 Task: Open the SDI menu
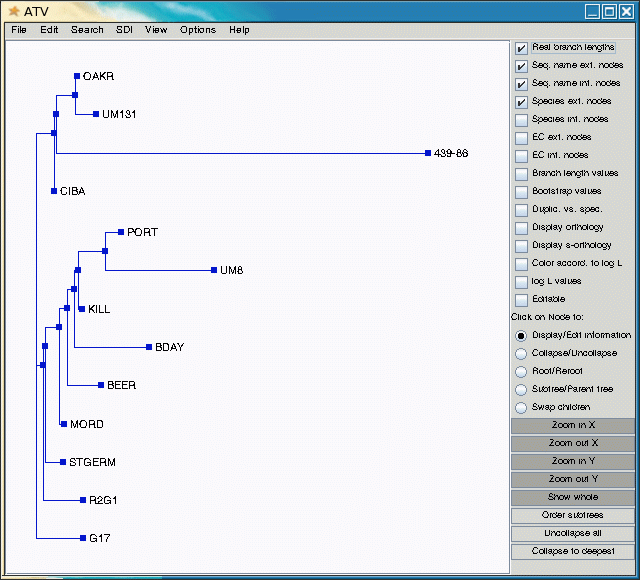(x=124, y=30)
